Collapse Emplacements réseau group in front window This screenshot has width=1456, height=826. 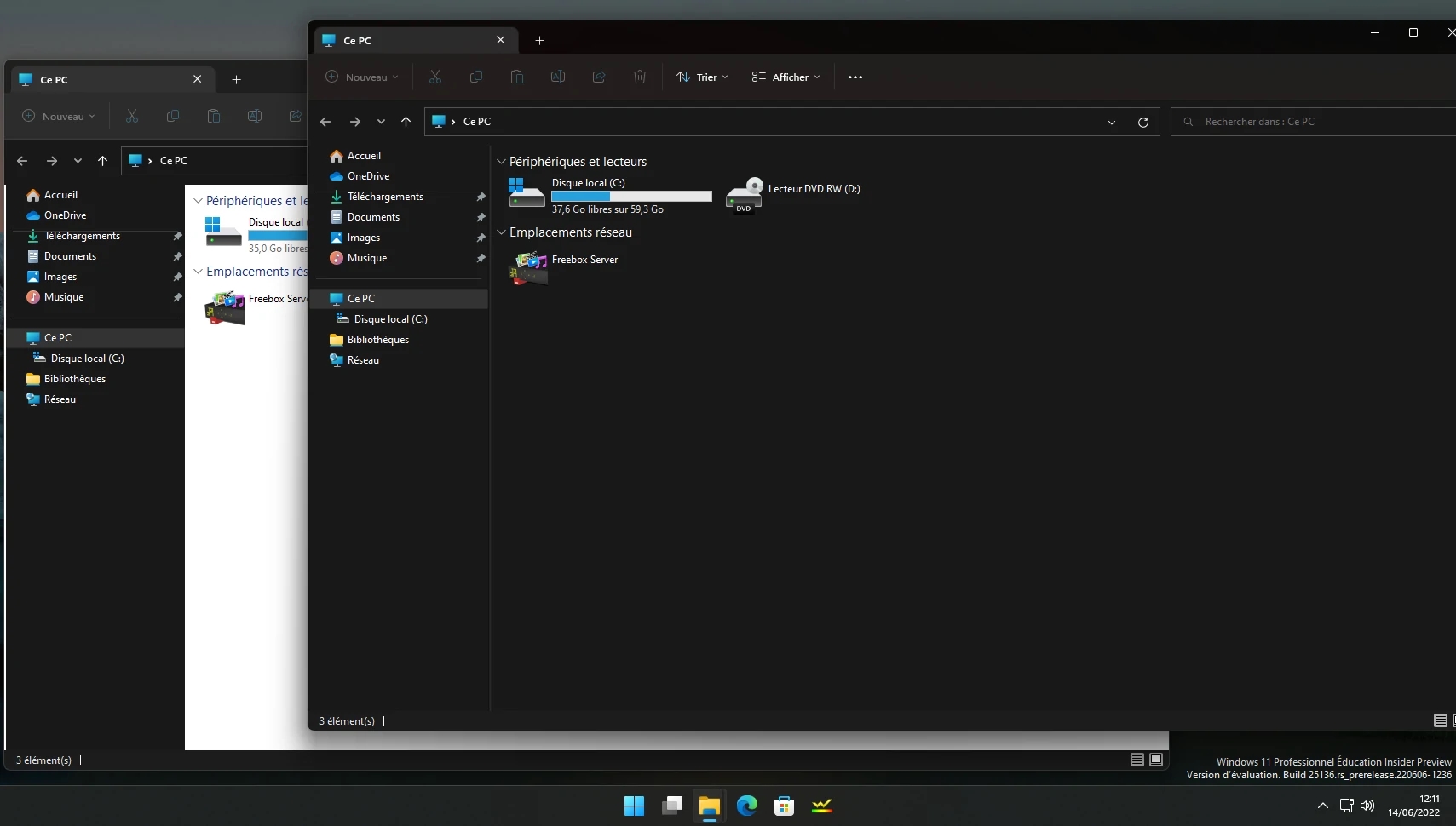[502, 232]
